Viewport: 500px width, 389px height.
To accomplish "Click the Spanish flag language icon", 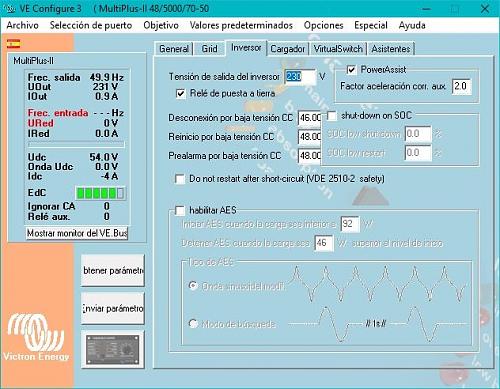I will 13,44.
